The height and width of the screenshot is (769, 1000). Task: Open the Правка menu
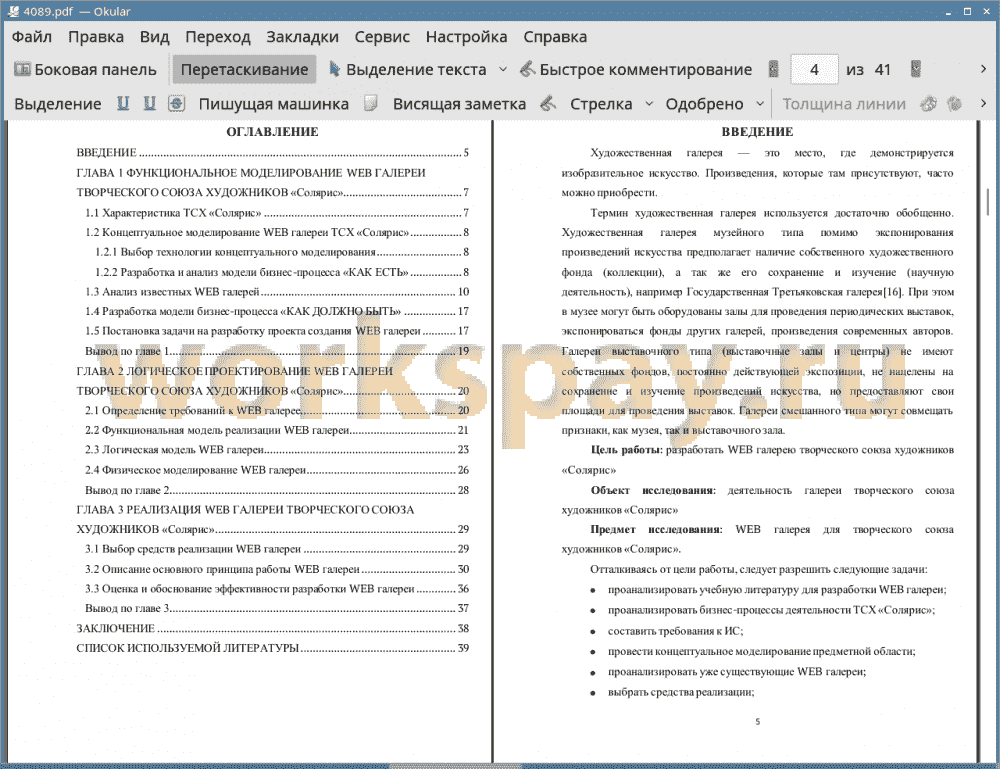96,37
